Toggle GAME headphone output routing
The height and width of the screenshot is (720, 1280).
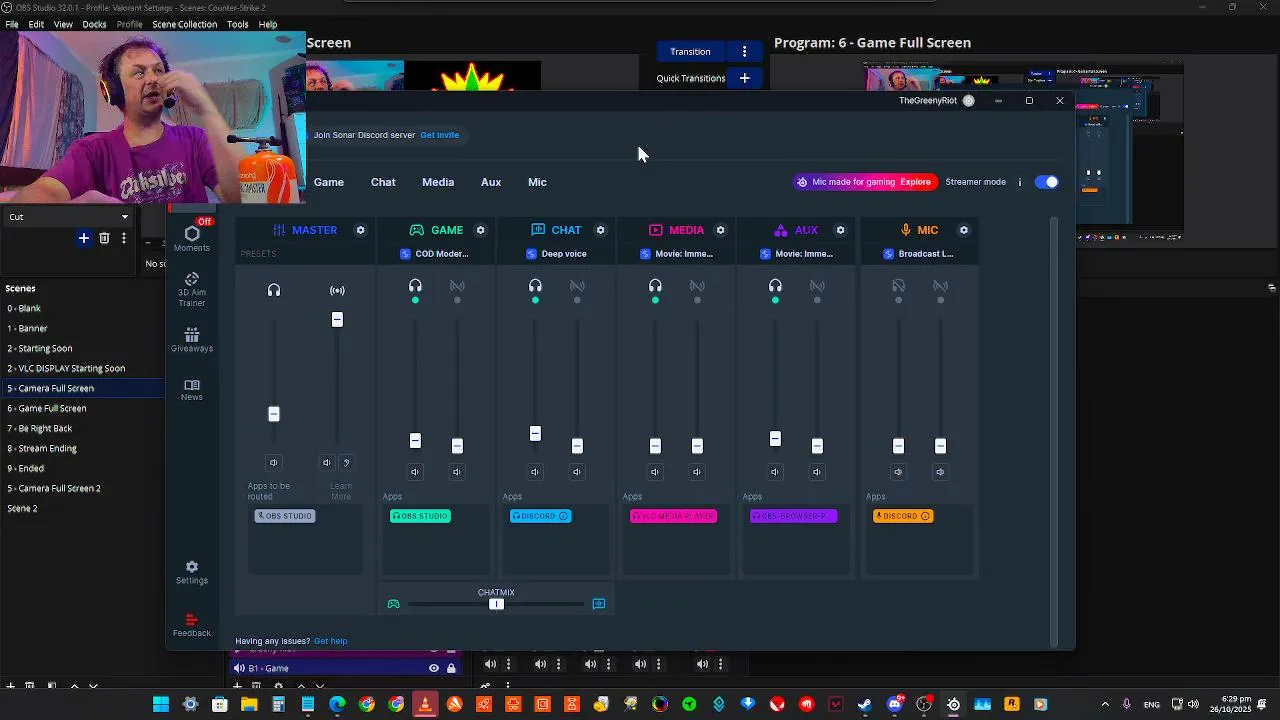pyautogui.click(x=415, y=287)
